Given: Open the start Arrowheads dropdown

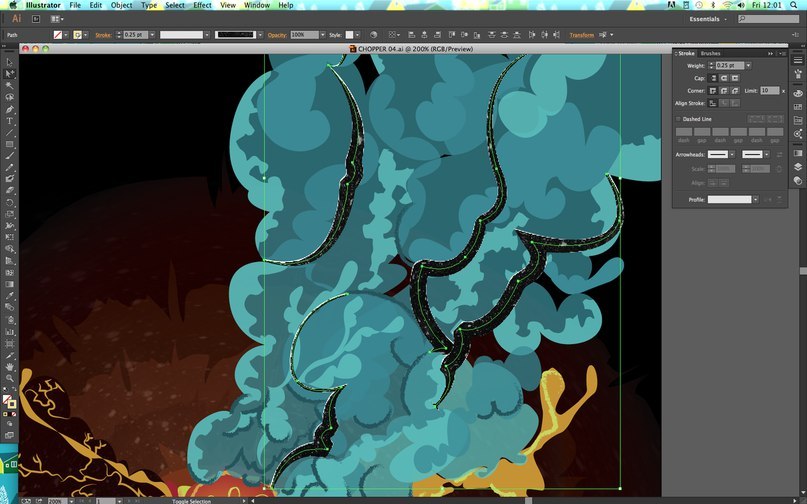Looking at the screenshot, I should pos(732,154).
